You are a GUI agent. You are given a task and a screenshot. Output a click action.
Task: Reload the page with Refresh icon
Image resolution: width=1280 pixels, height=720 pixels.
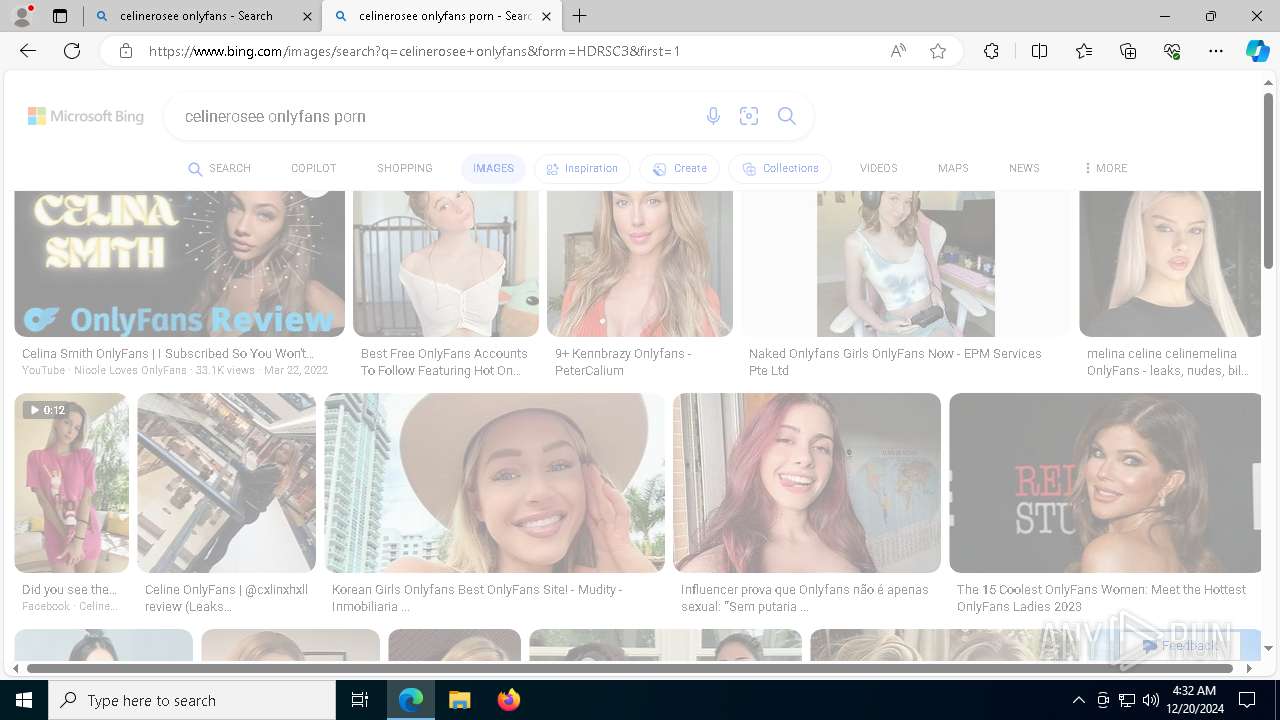(x=72, y=51)
